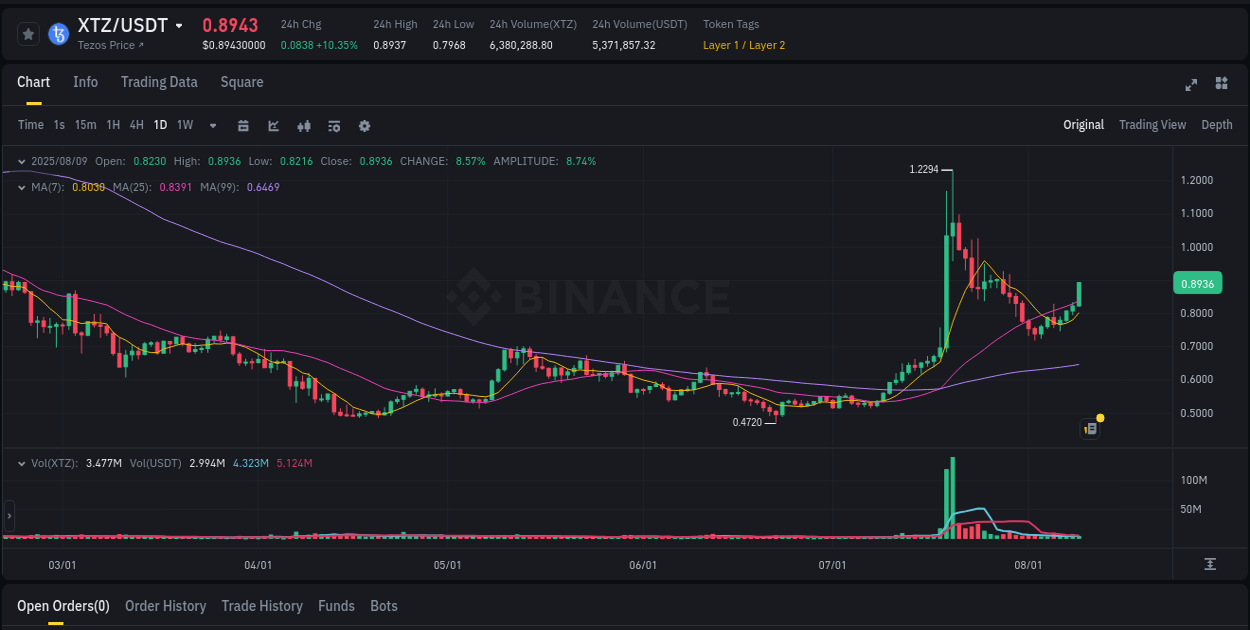The image size is (1250, 630).
Task: Expand the chart to fullscreen
Action: click(1191, 85)
